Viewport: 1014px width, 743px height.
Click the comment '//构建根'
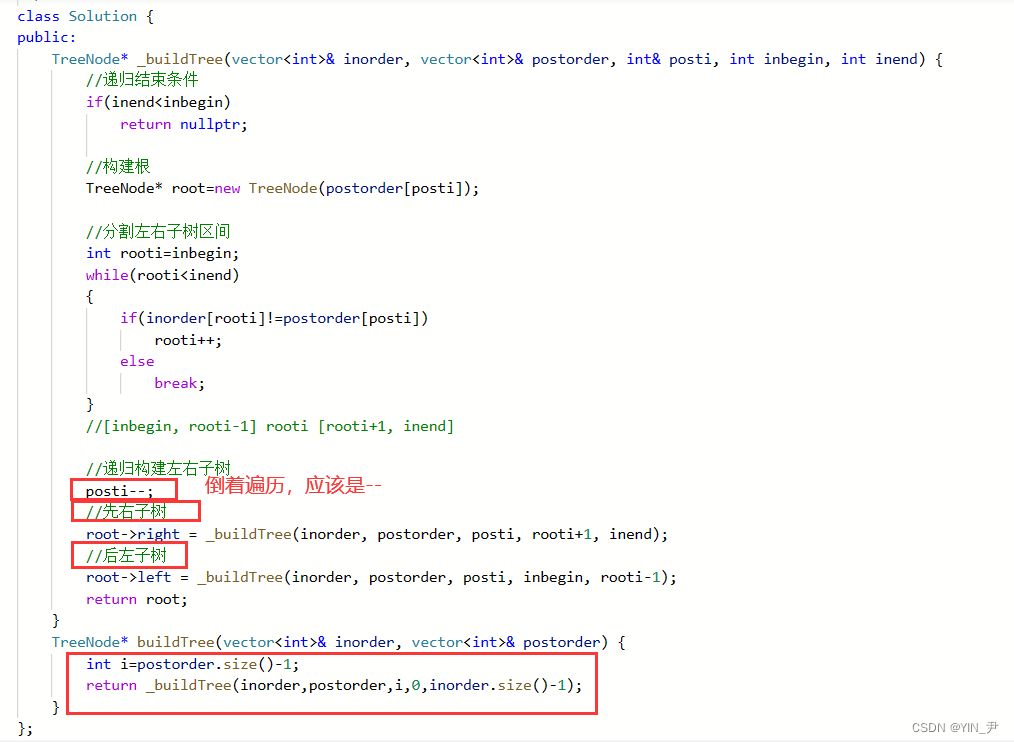pyautogui.click(x=118, y=167)
